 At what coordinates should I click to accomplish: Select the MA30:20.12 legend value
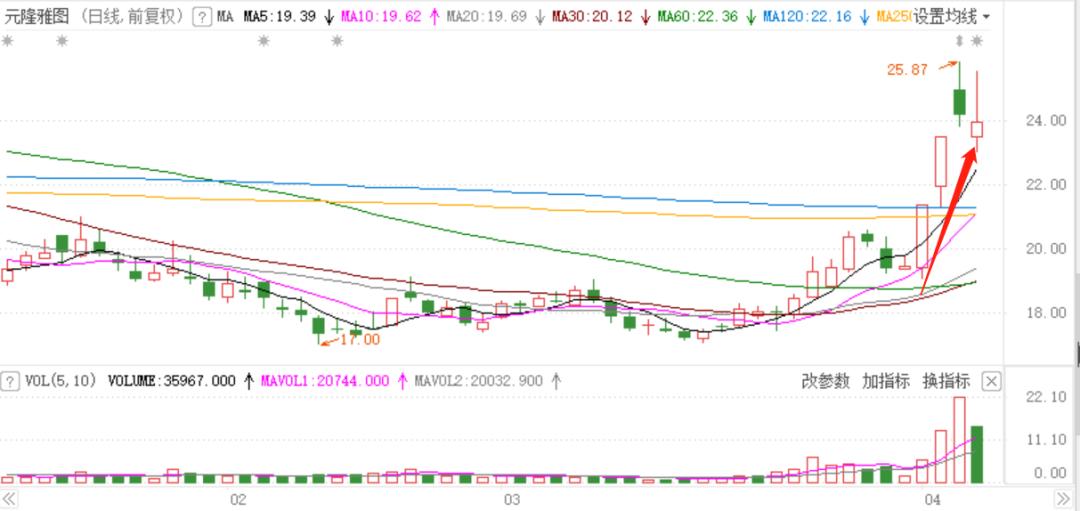[593, 17]
